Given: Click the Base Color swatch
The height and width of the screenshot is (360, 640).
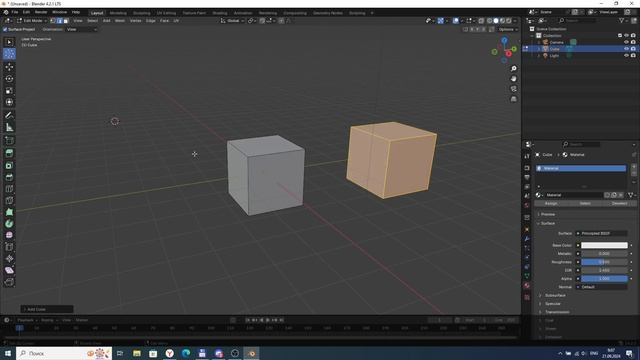Looking at the screenshot, I should click(x=604, y=245).
